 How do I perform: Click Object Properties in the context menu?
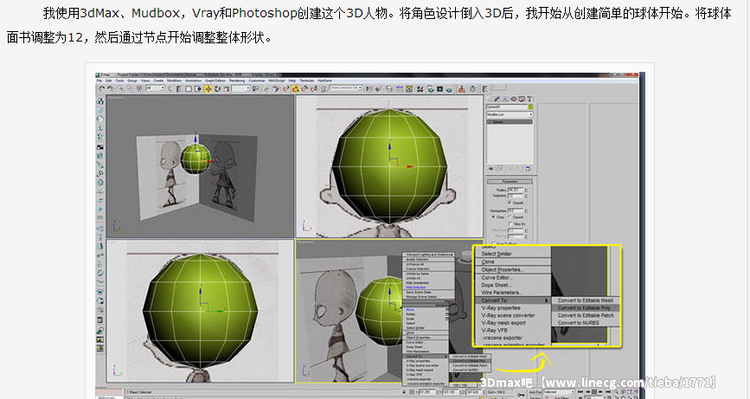point(502,269)
